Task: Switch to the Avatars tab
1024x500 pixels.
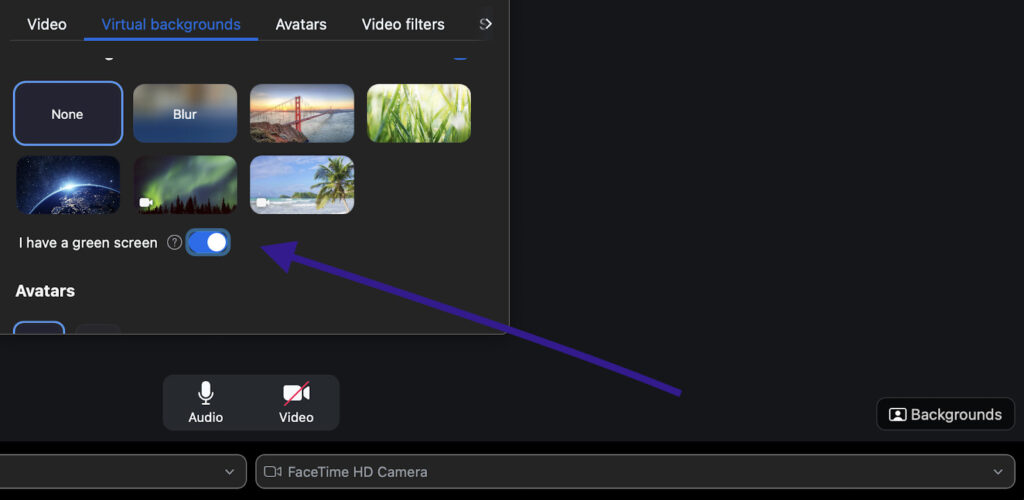Action: coord(301,24)
